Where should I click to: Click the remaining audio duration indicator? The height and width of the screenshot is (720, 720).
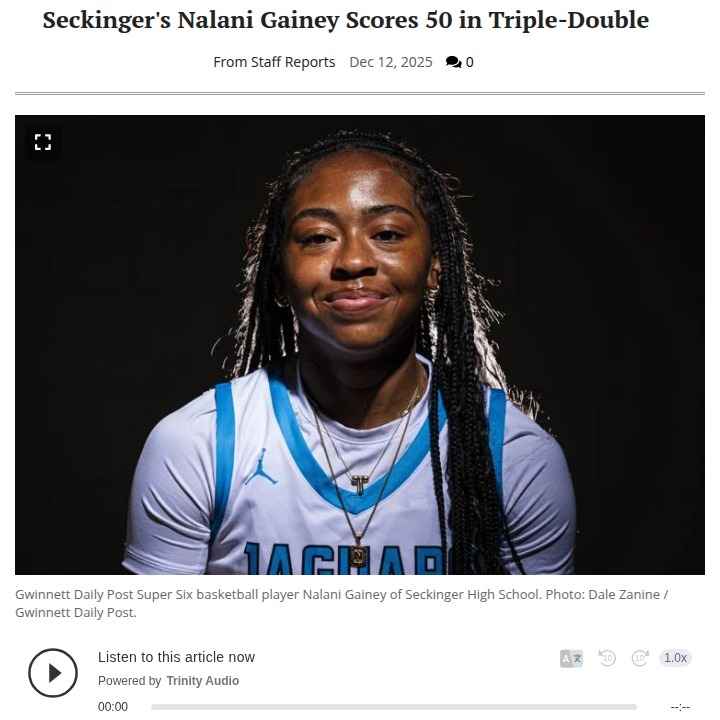click(680, 707)
